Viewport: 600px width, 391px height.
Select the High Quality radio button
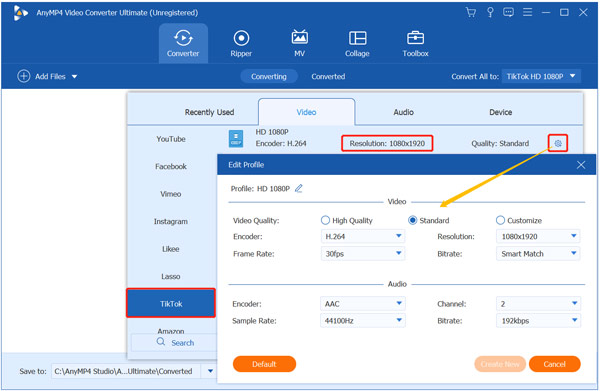[x=325, y=220]
